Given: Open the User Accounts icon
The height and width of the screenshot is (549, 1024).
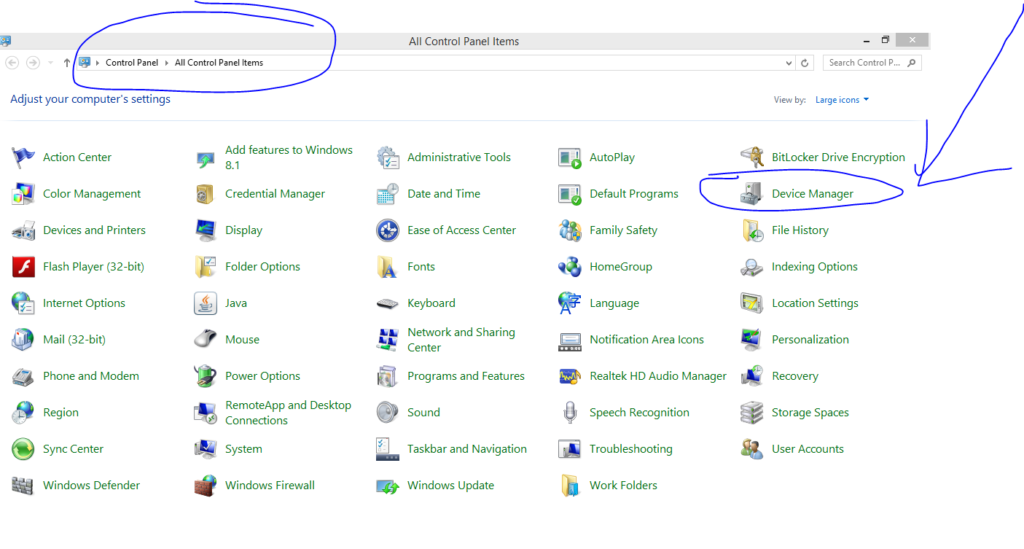Looking at the screenshot, I should coord(752,449).
